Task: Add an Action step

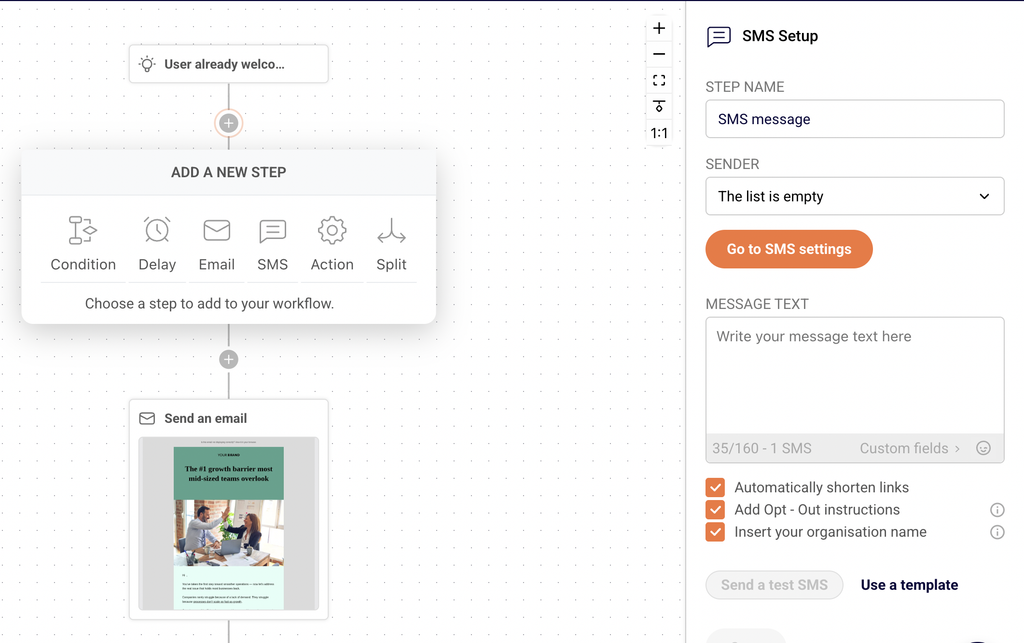Action: pos(332,244)
